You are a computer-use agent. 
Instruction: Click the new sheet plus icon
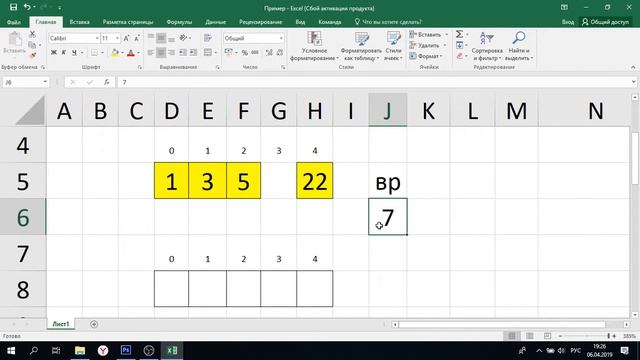coord(94,324)
